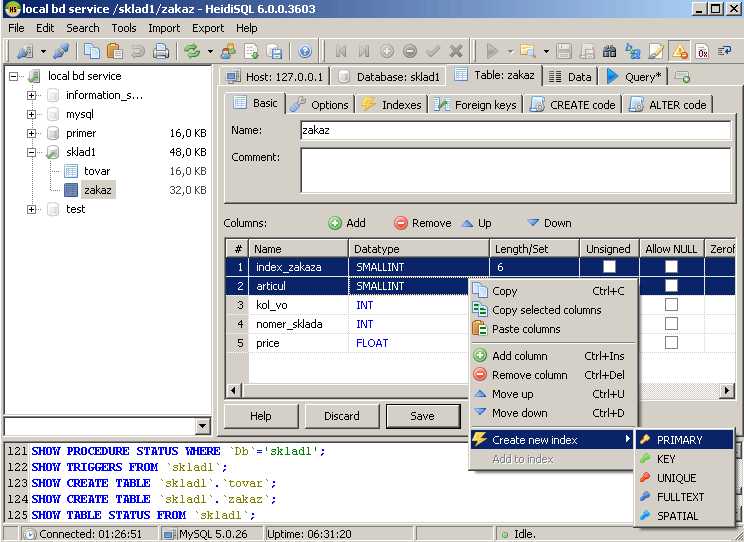Click the Last record navigation icon

click(x=363, y=51)
